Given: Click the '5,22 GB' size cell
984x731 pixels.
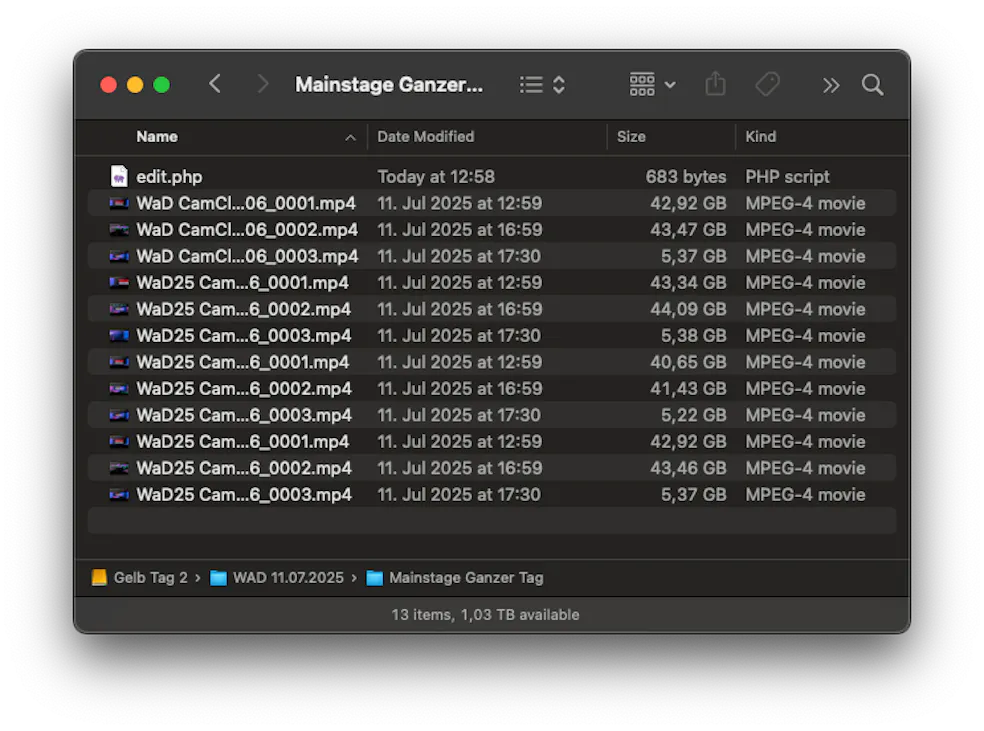Looking at the screenshot, I should [x=693, y=415].
